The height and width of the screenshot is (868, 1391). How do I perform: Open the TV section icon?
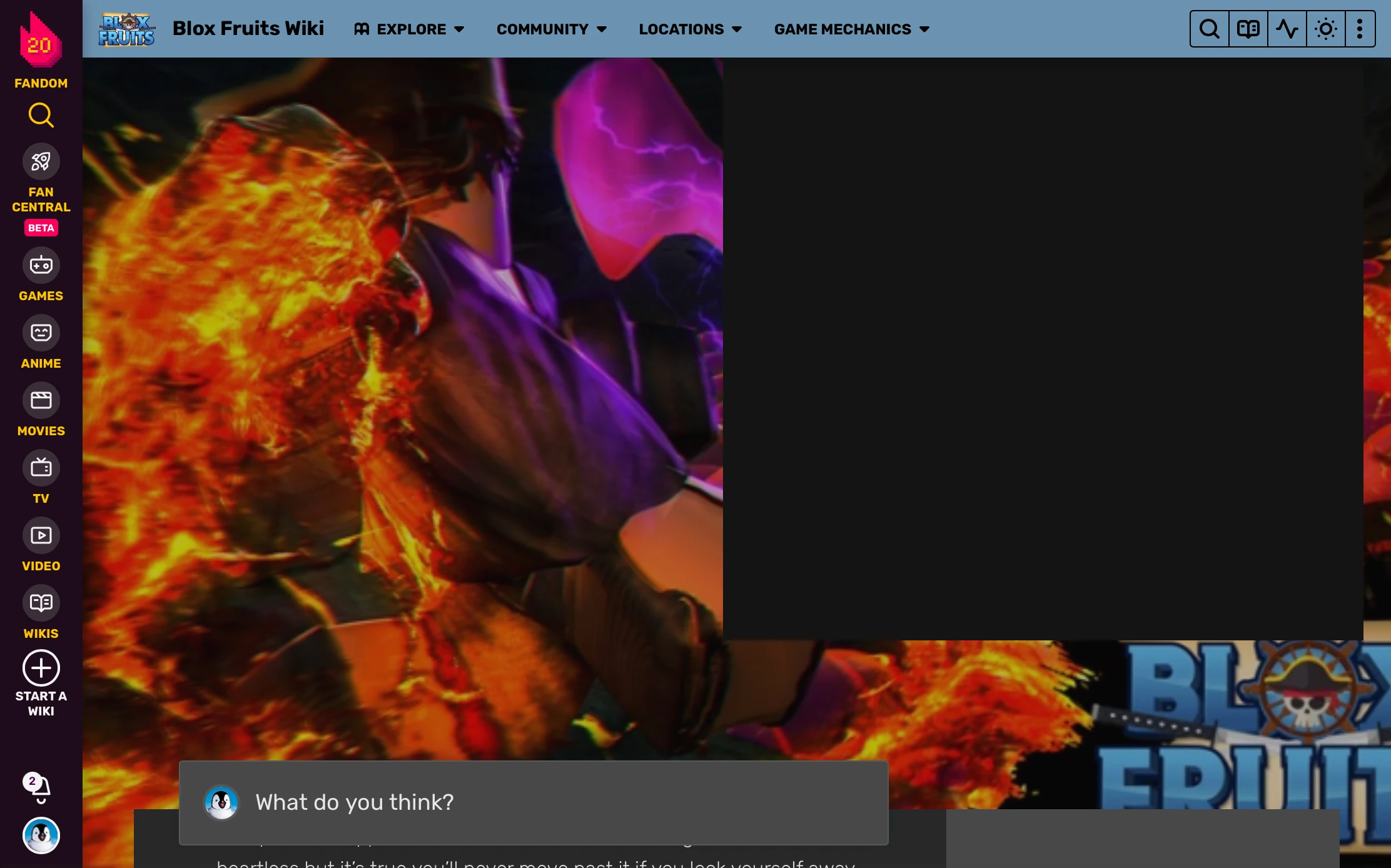[x=41, y=468]
